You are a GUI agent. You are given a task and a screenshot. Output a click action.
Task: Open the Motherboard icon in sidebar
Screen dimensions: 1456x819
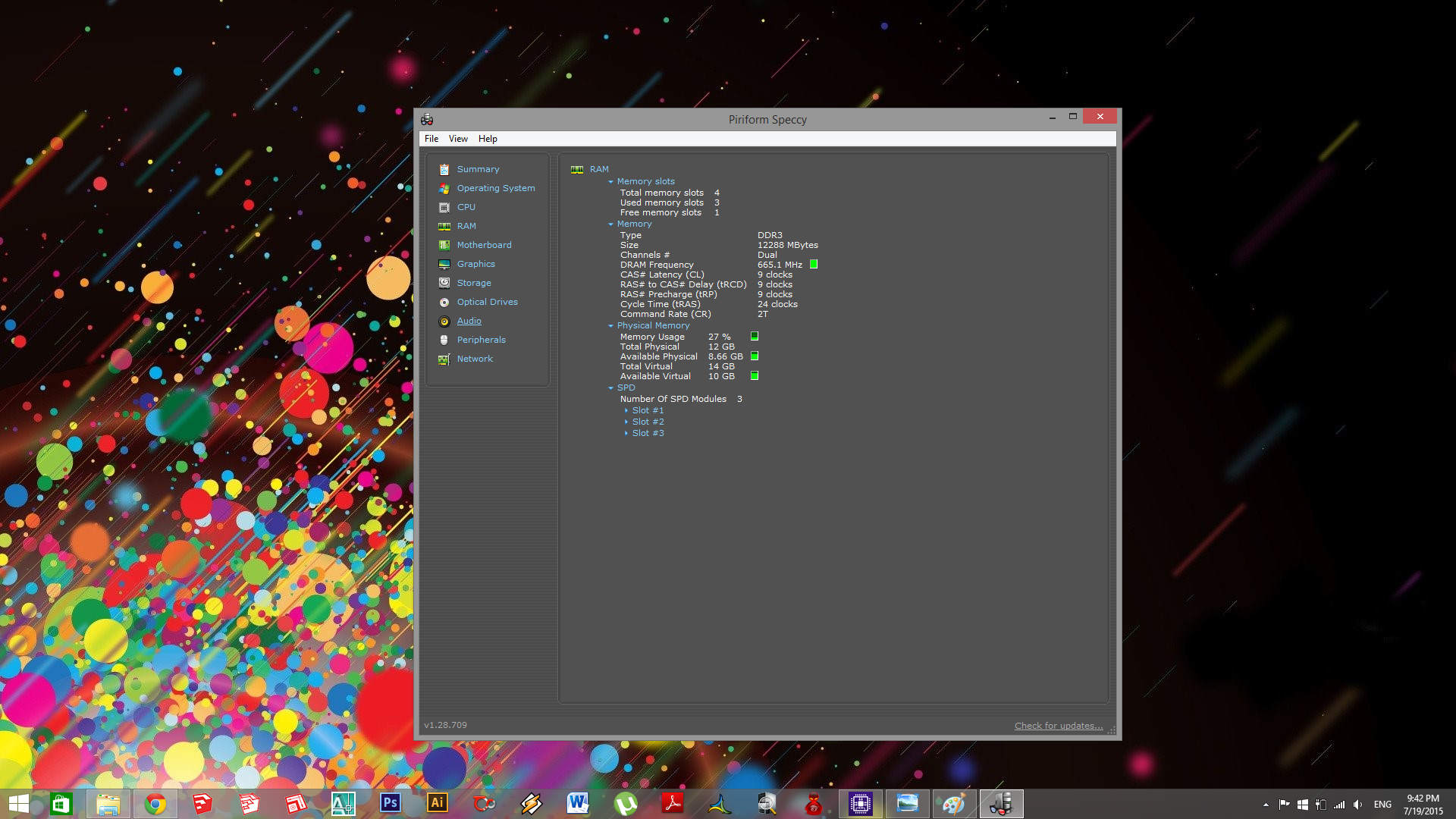[x=444, y=245]
